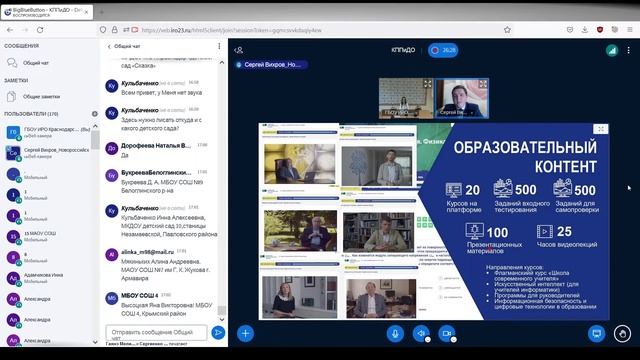Select the BigBlueButton browser tab

click(x=47, y=12)
